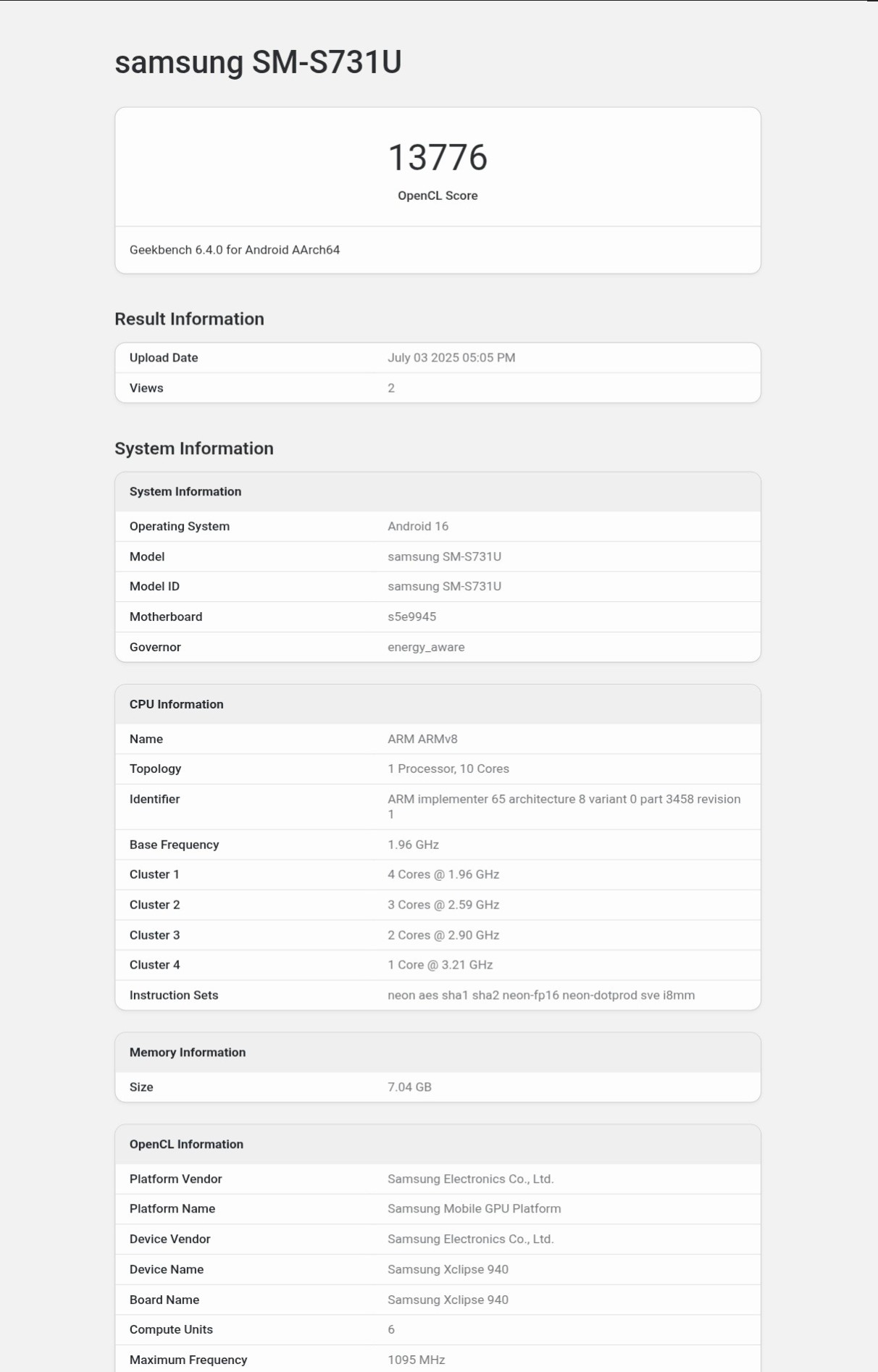Select Cluster 4 value 1 Core @ 3.21 GHz
878x1372 pixels.
[x=440, y=966]
